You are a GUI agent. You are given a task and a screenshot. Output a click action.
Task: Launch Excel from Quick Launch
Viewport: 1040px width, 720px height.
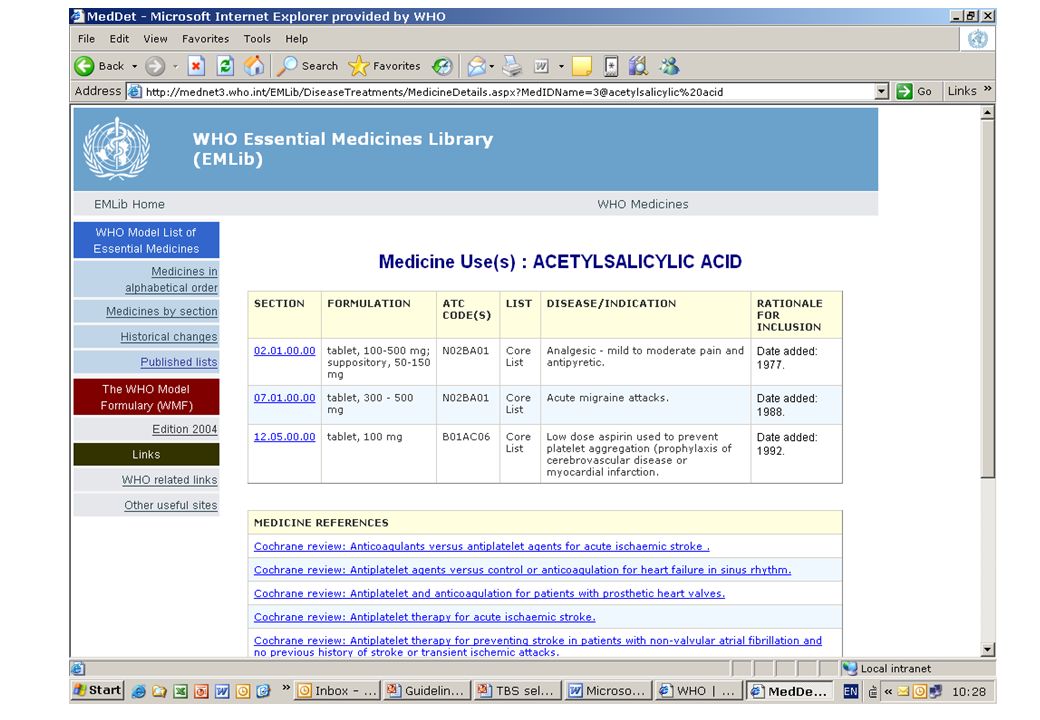point(180,691)
